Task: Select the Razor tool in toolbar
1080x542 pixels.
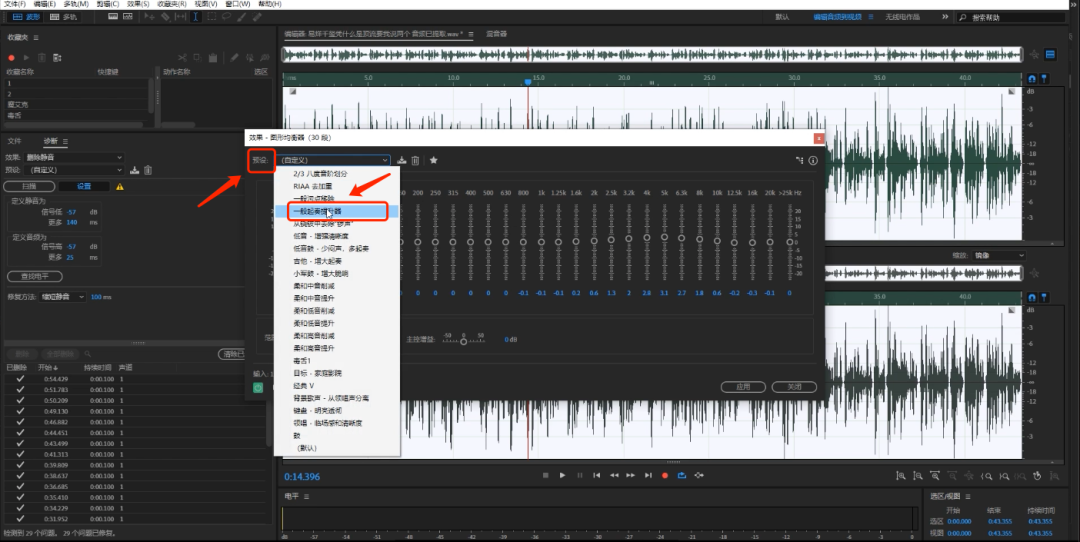Action: pos(165,17)
